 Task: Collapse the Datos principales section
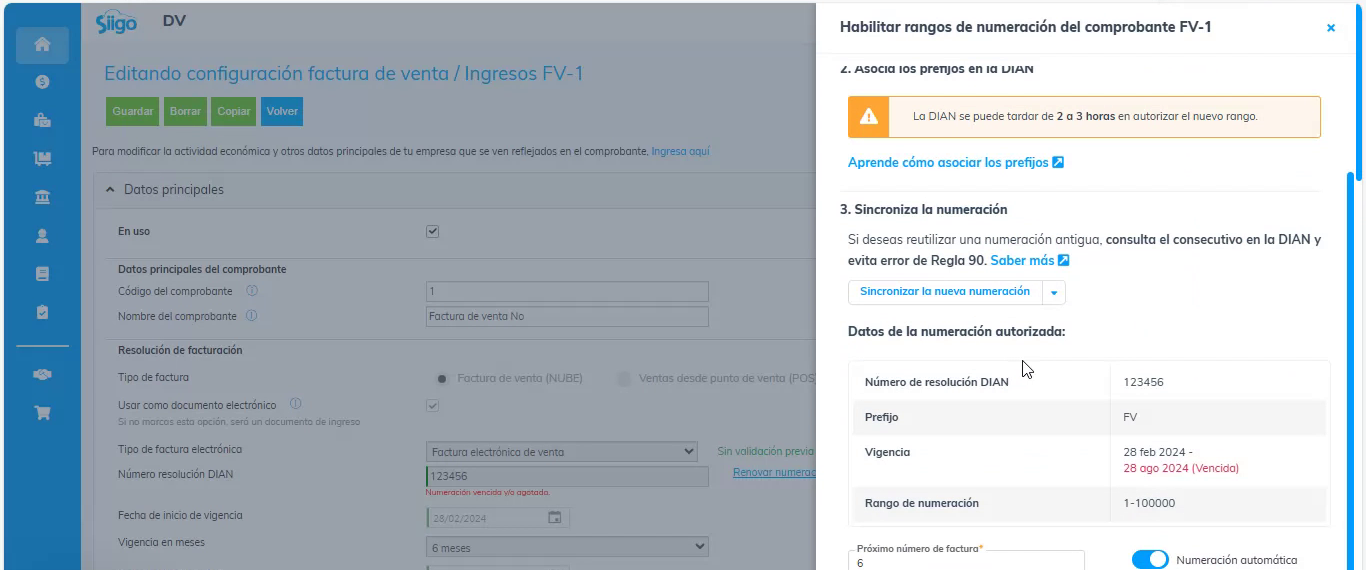point(110,189)
